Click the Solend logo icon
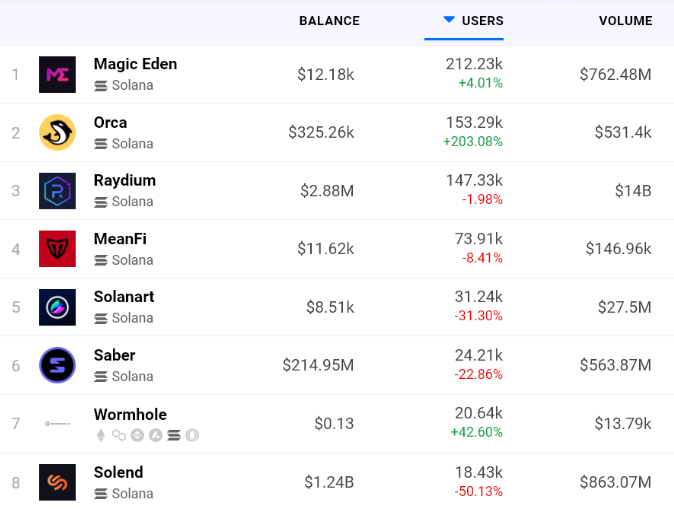The width and height of the screenshot is (674, 509). 57,482
